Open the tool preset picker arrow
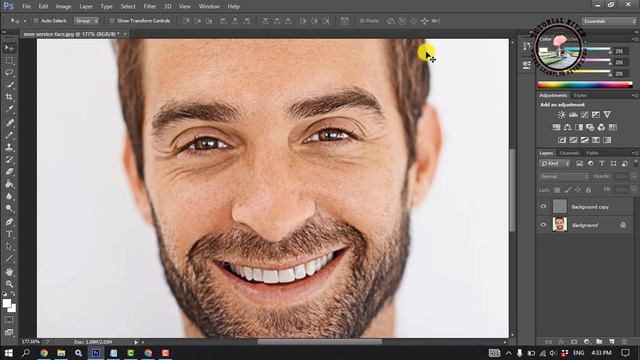Image resolution: width=640 pixels, height=360 pixels. tap(24, 21)
